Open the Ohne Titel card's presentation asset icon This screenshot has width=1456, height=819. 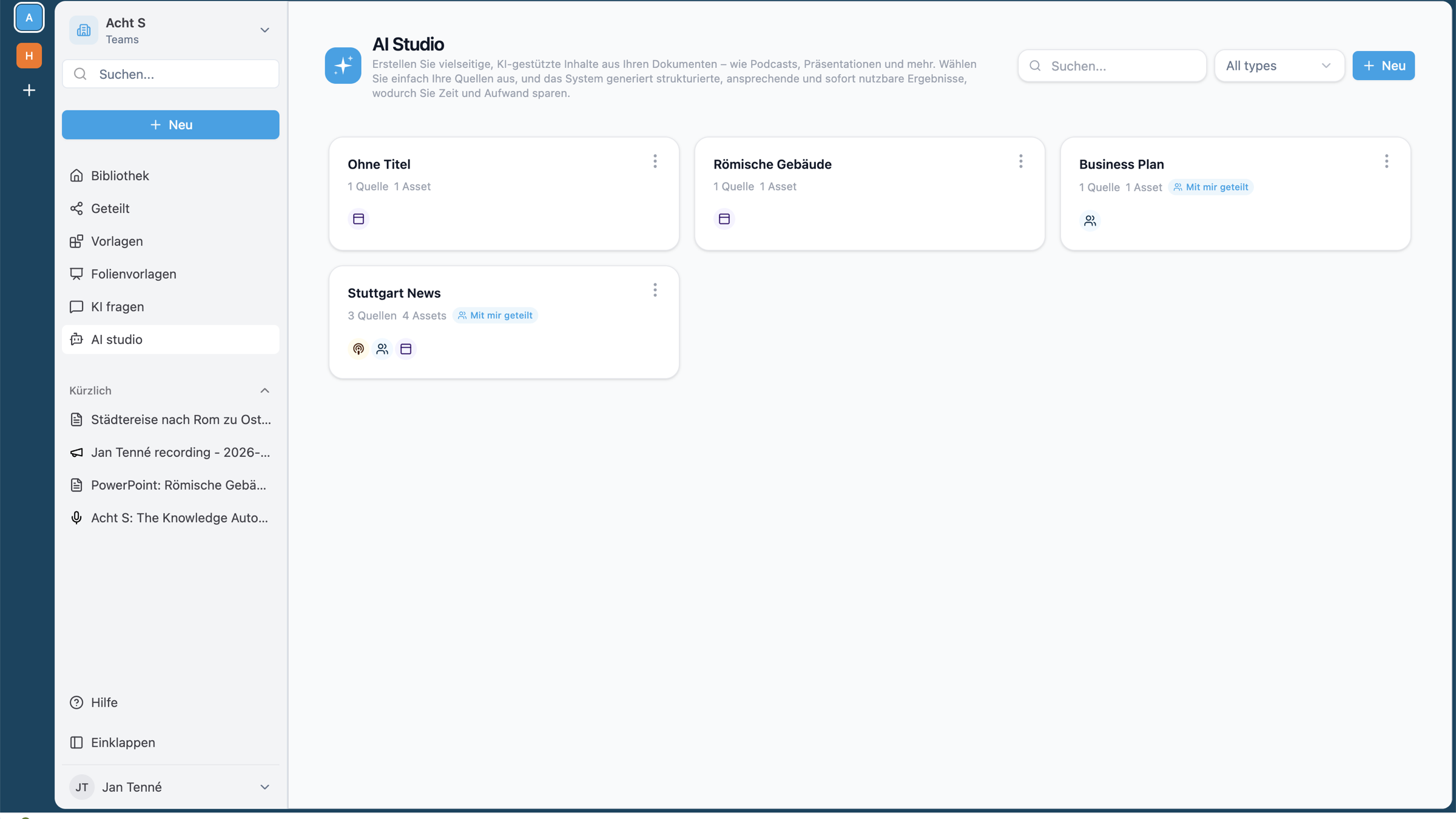[x=359, y=218]
